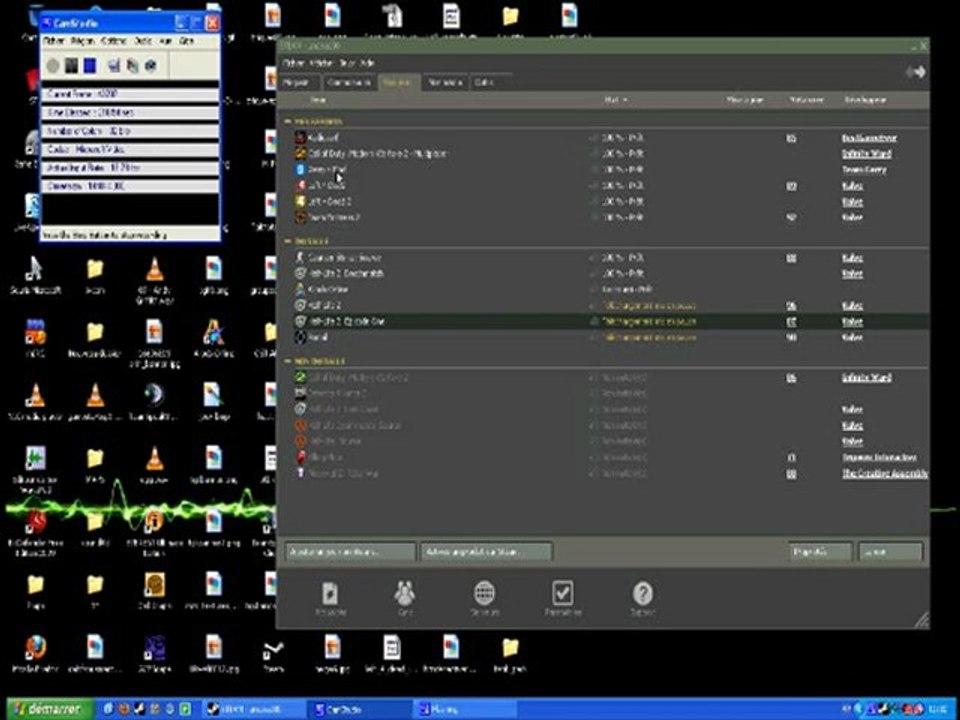Click the arrows icon at top right of Steam
Screen dimensions: 960x720
(915, 72)
